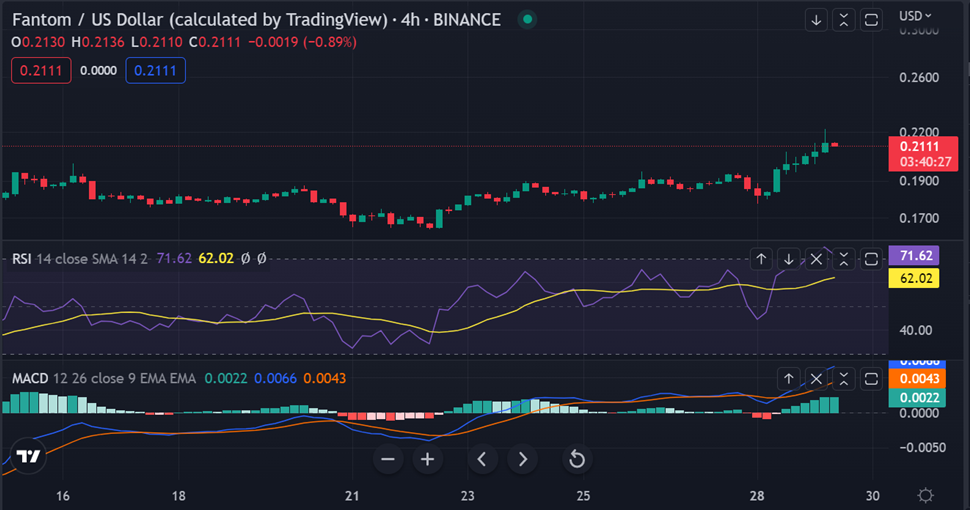Click date 28 on the time axis
Screen dimensions: 970x510
tap(757, 496)
